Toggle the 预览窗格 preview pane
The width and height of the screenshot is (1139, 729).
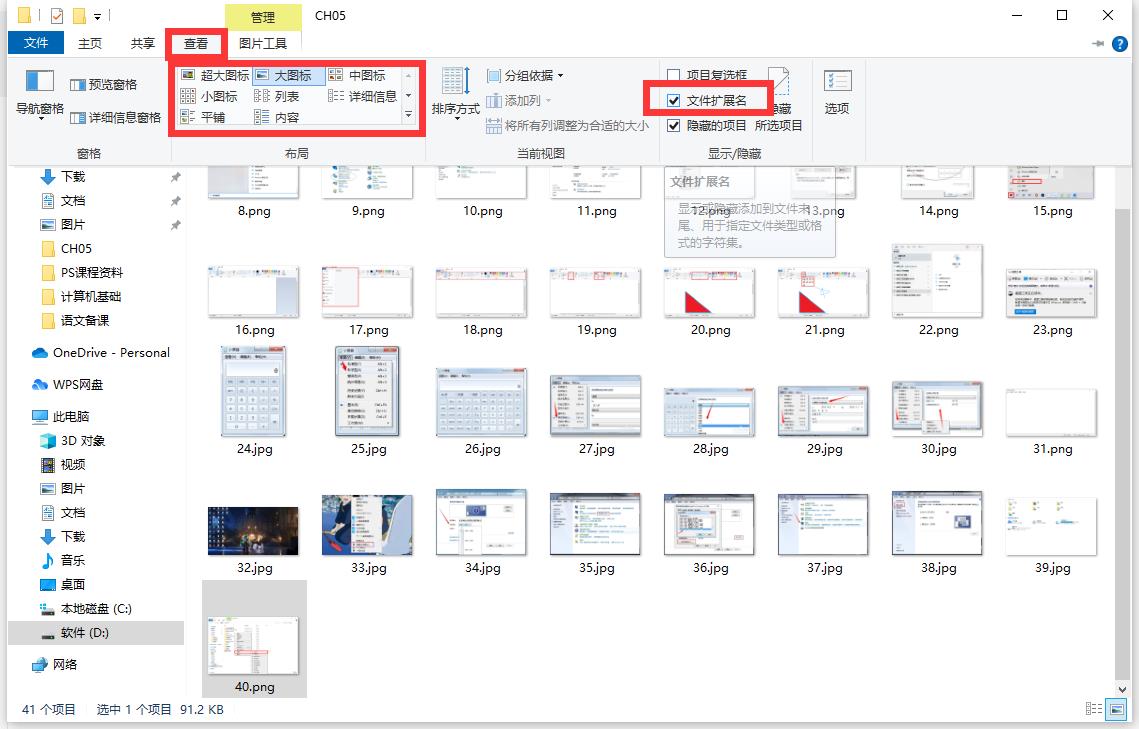click(104, 85)
